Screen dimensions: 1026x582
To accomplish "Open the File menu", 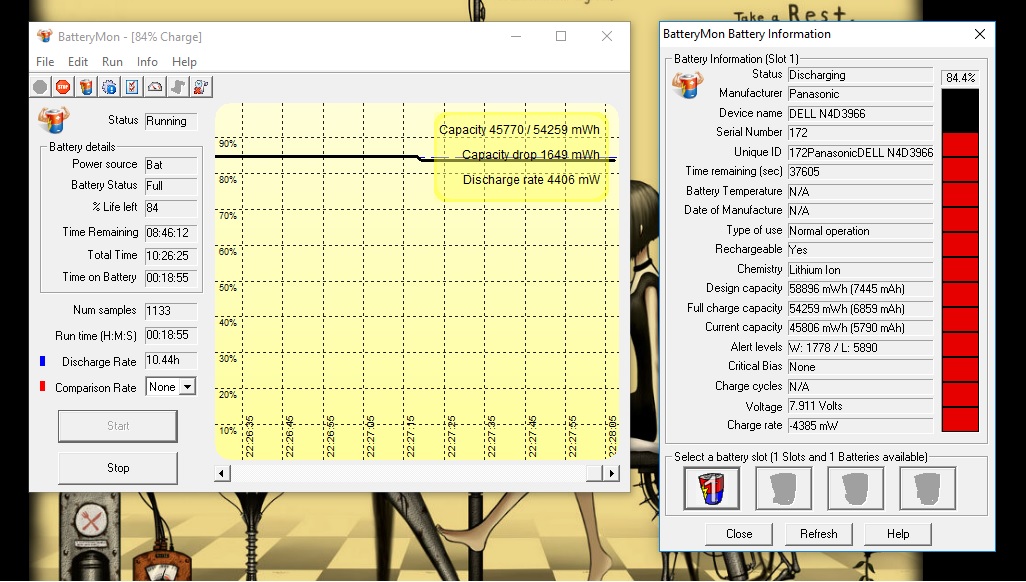I will click(x=45, y=62).
